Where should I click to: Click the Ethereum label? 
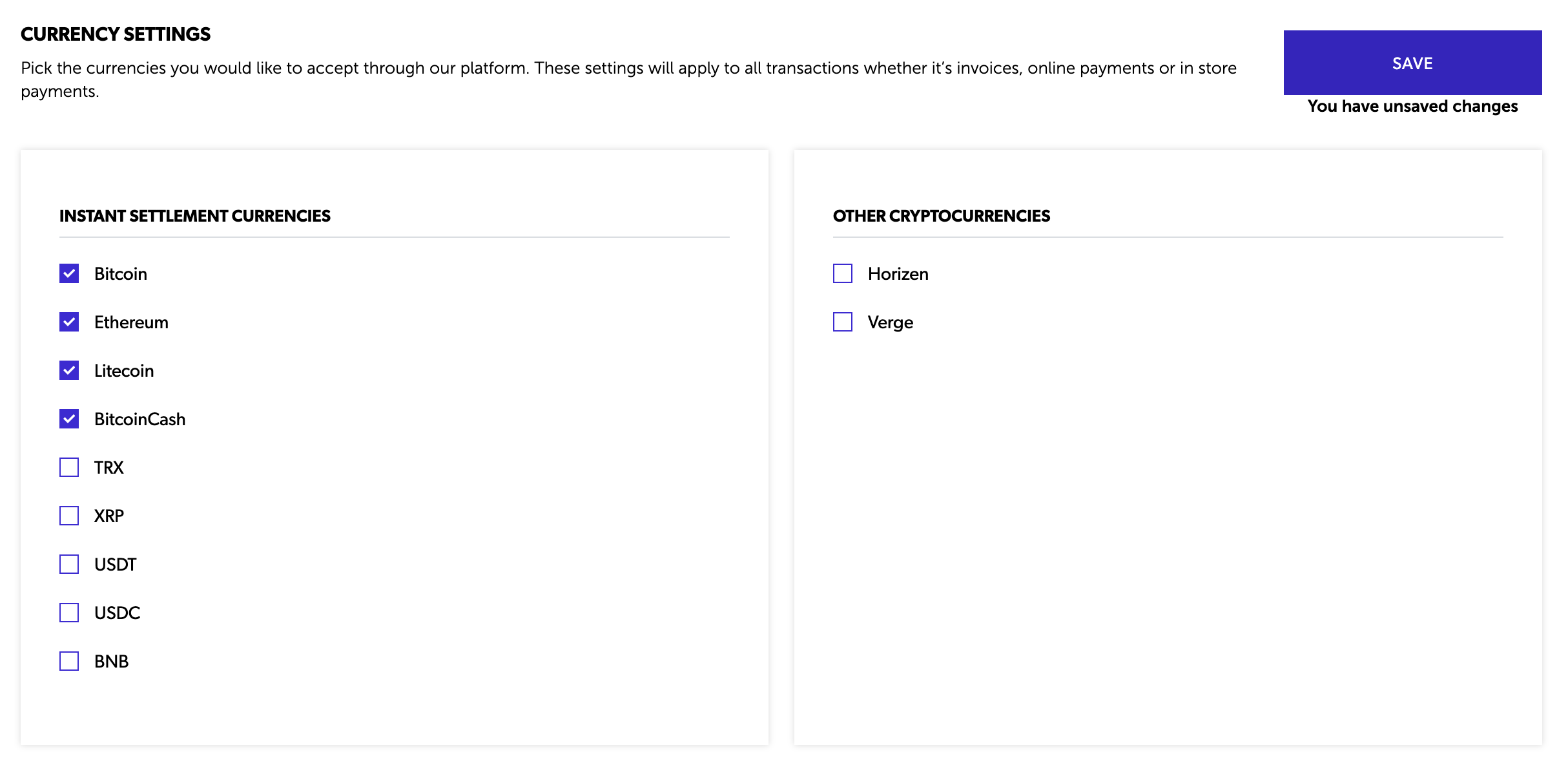pyautogui.click(x=131, y=322)
